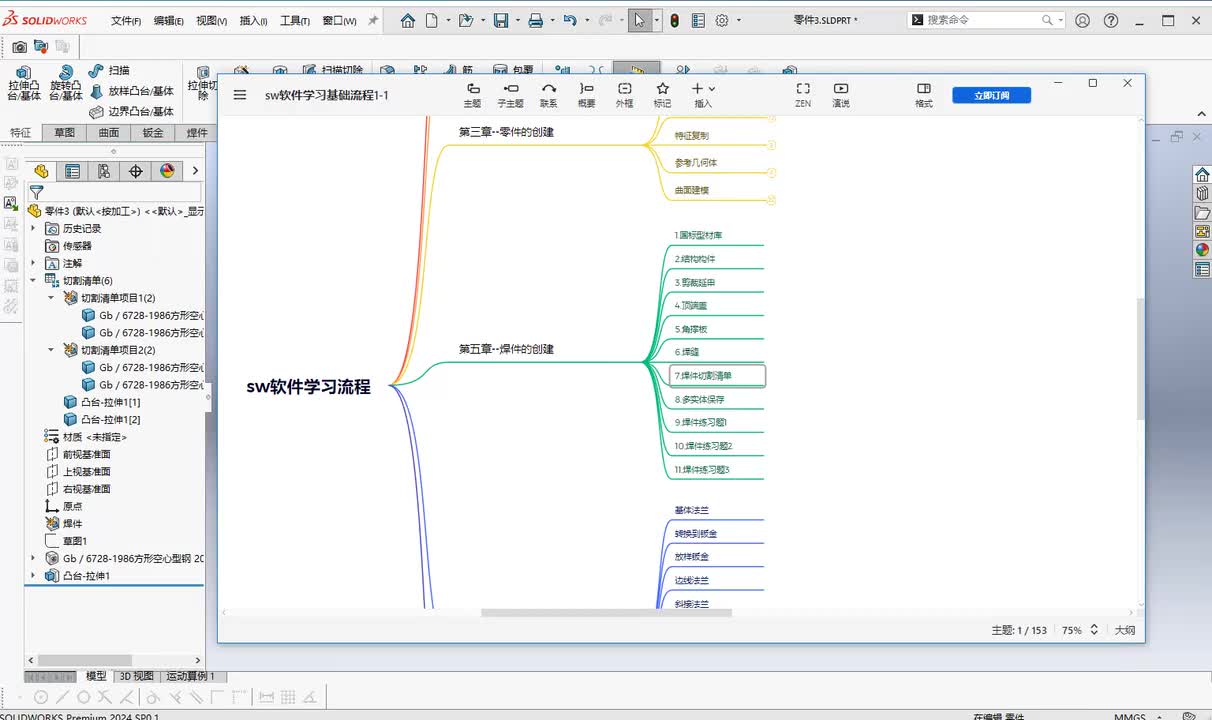Viewport: 1212px width, 720px height.
Task: Toggle ZEN mode in mind map
Action: pos(803,95)
